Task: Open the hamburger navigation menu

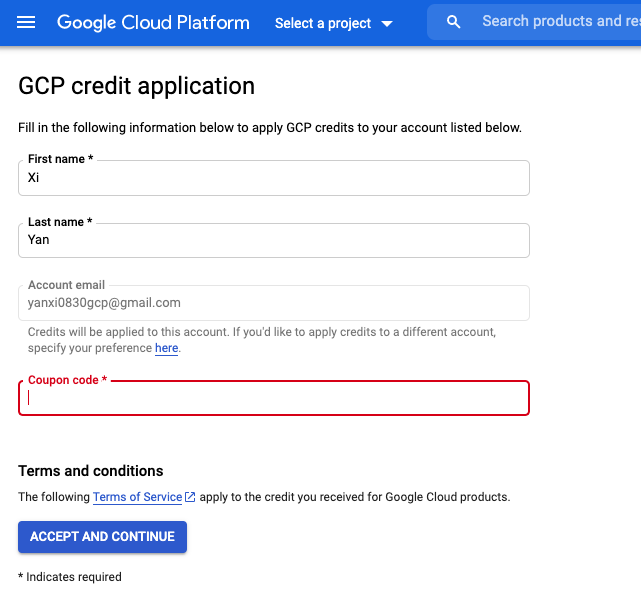Action: pyautogui.click(x=26, y=22)
